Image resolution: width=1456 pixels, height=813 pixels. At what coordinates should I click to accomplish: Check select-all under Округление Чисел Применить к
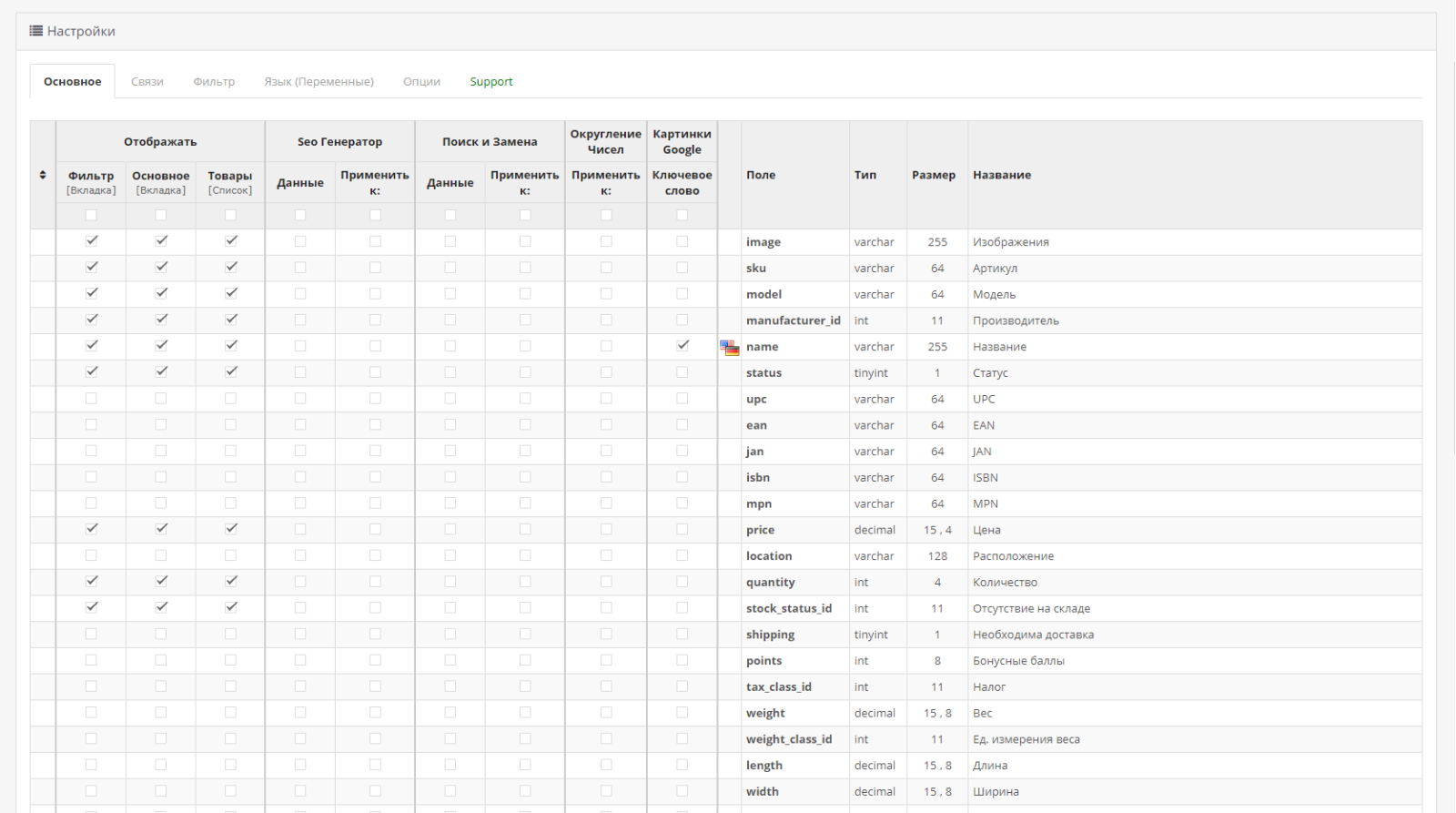coord(606,216)
